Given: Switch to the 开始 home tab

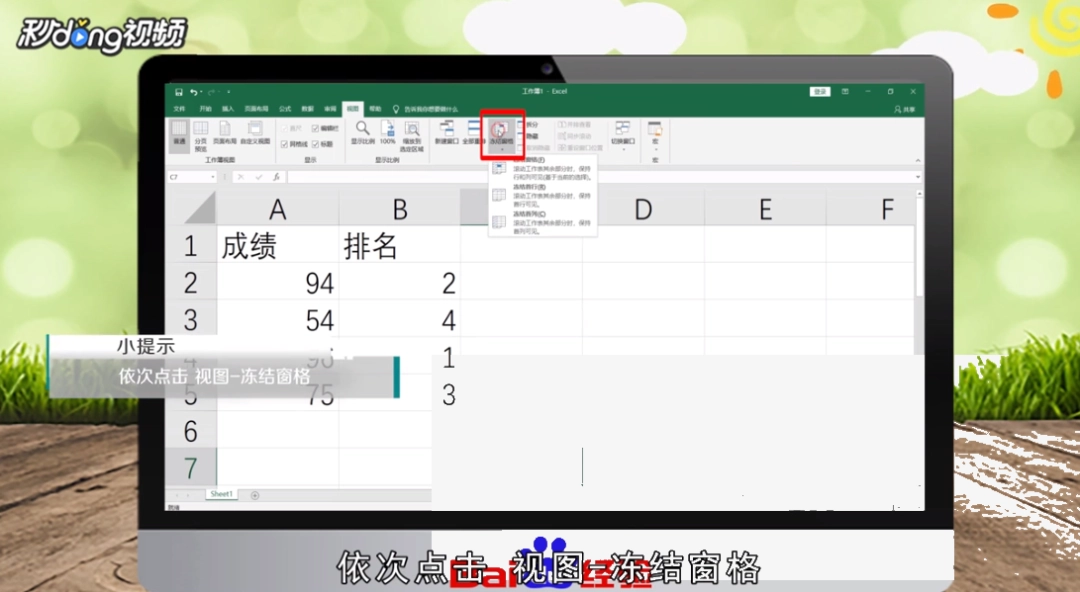Looking at the screenshot, I should pos(205,109).
